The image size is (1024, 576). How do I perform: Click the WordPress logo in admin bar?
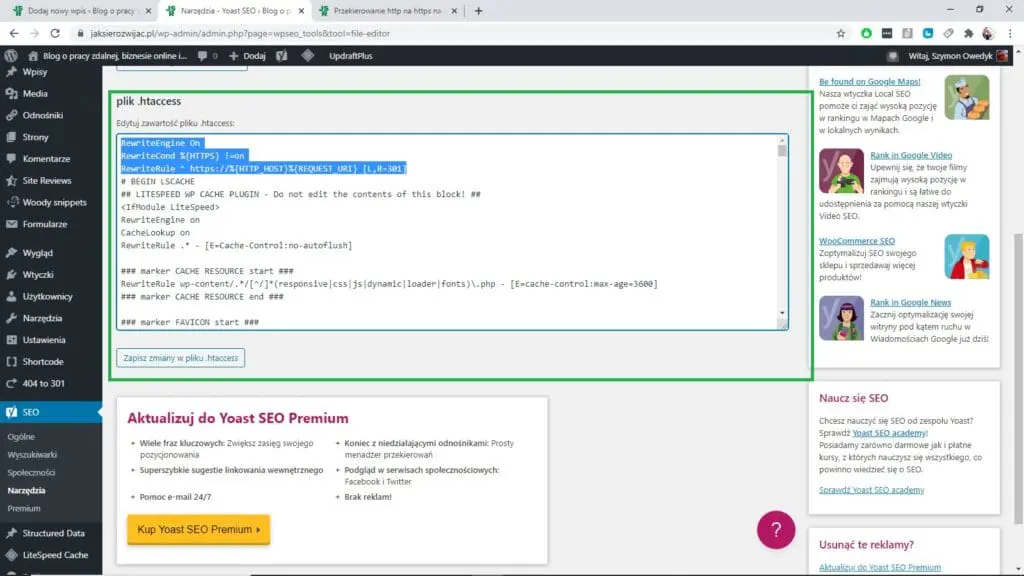(11, 56)
